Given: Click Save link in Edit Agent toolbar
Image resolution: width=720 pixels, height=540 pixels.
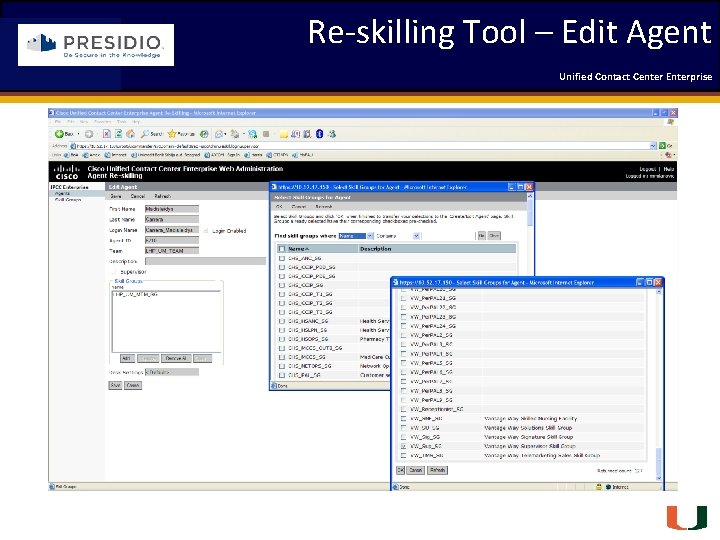Looking at the screenshot, I should click(x=116, y=196).
